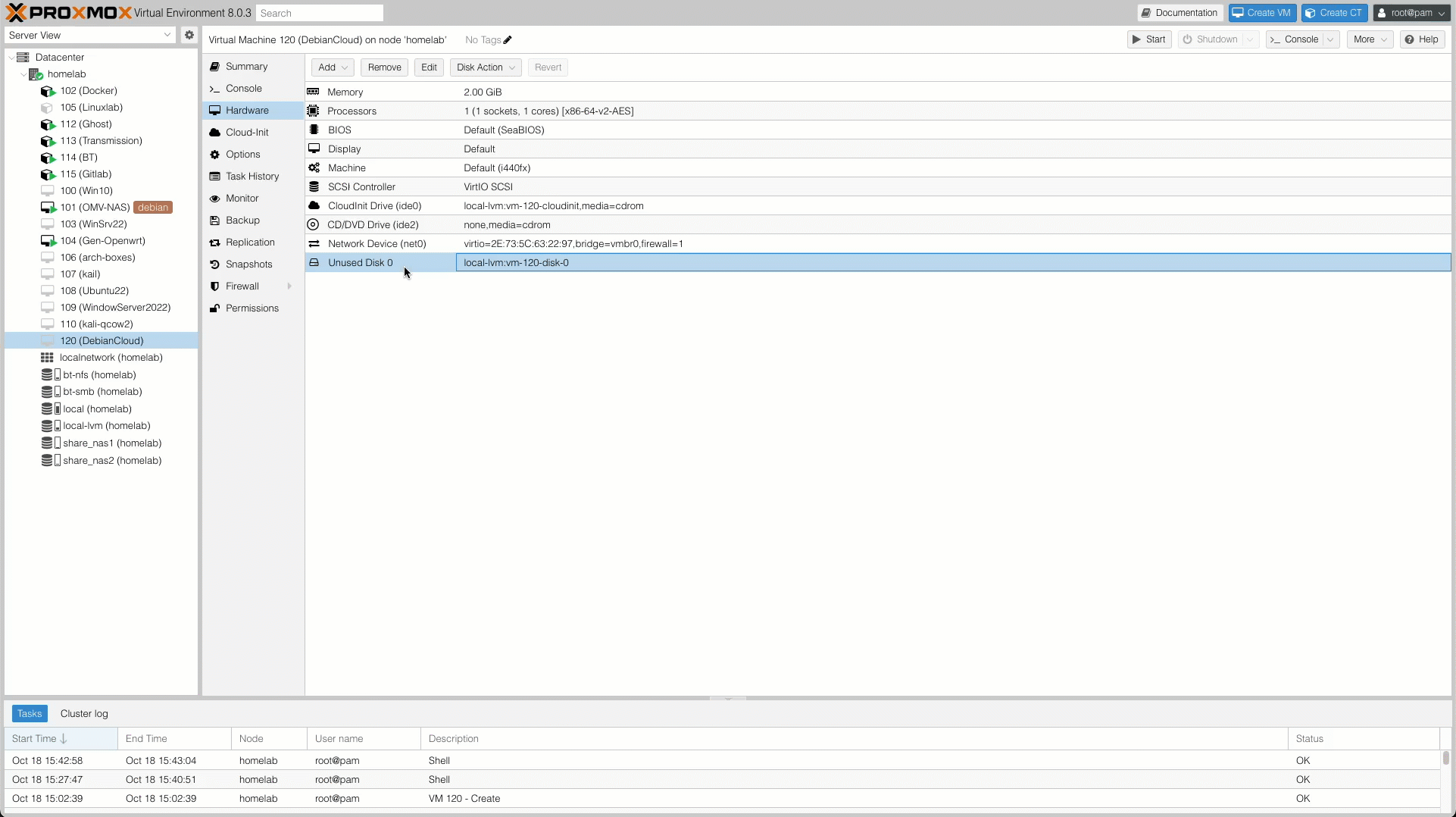Click the Unused Disk 0 drive icon

[x=314, y=262]
